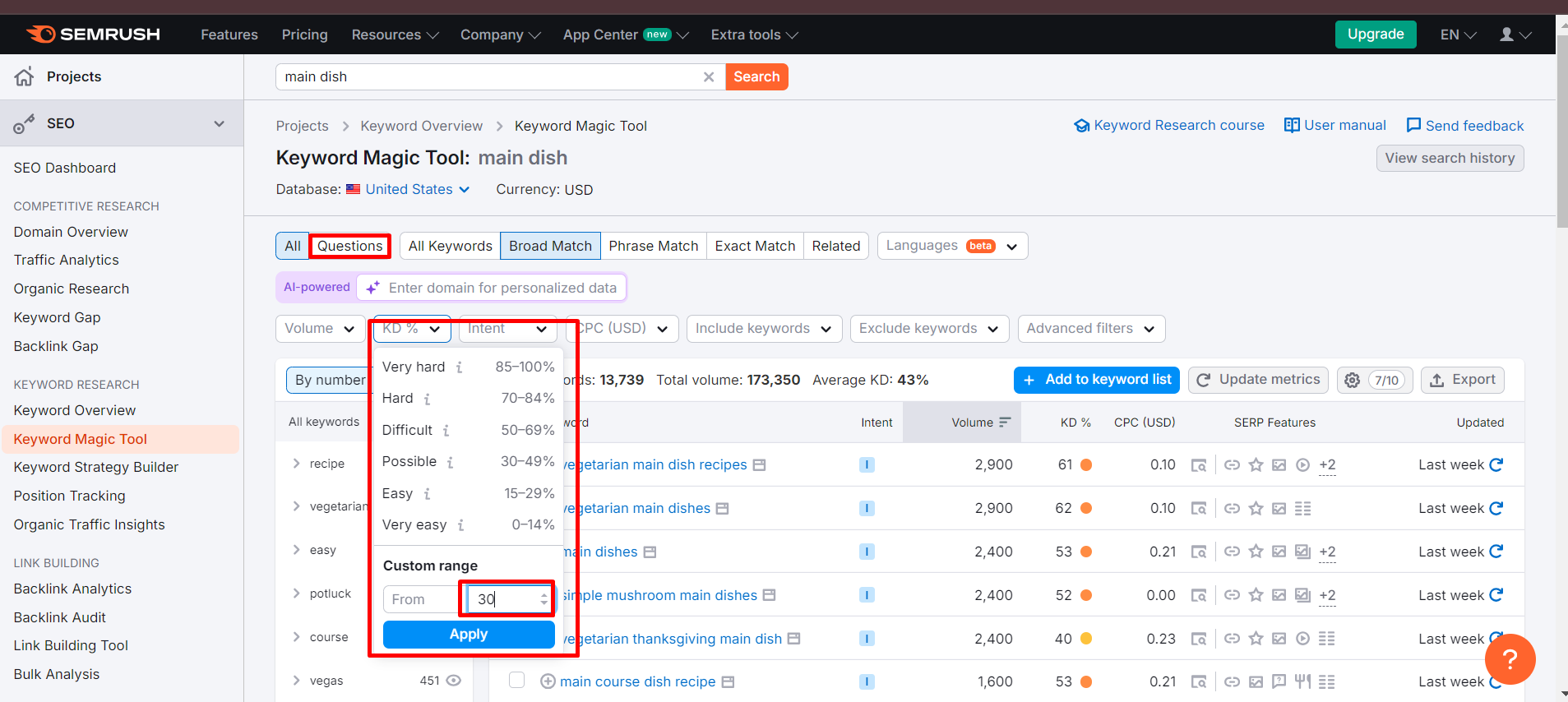Click the Semrush logo
The height and width of the screenshot is (702, 1568).
(x=93, y=35)
